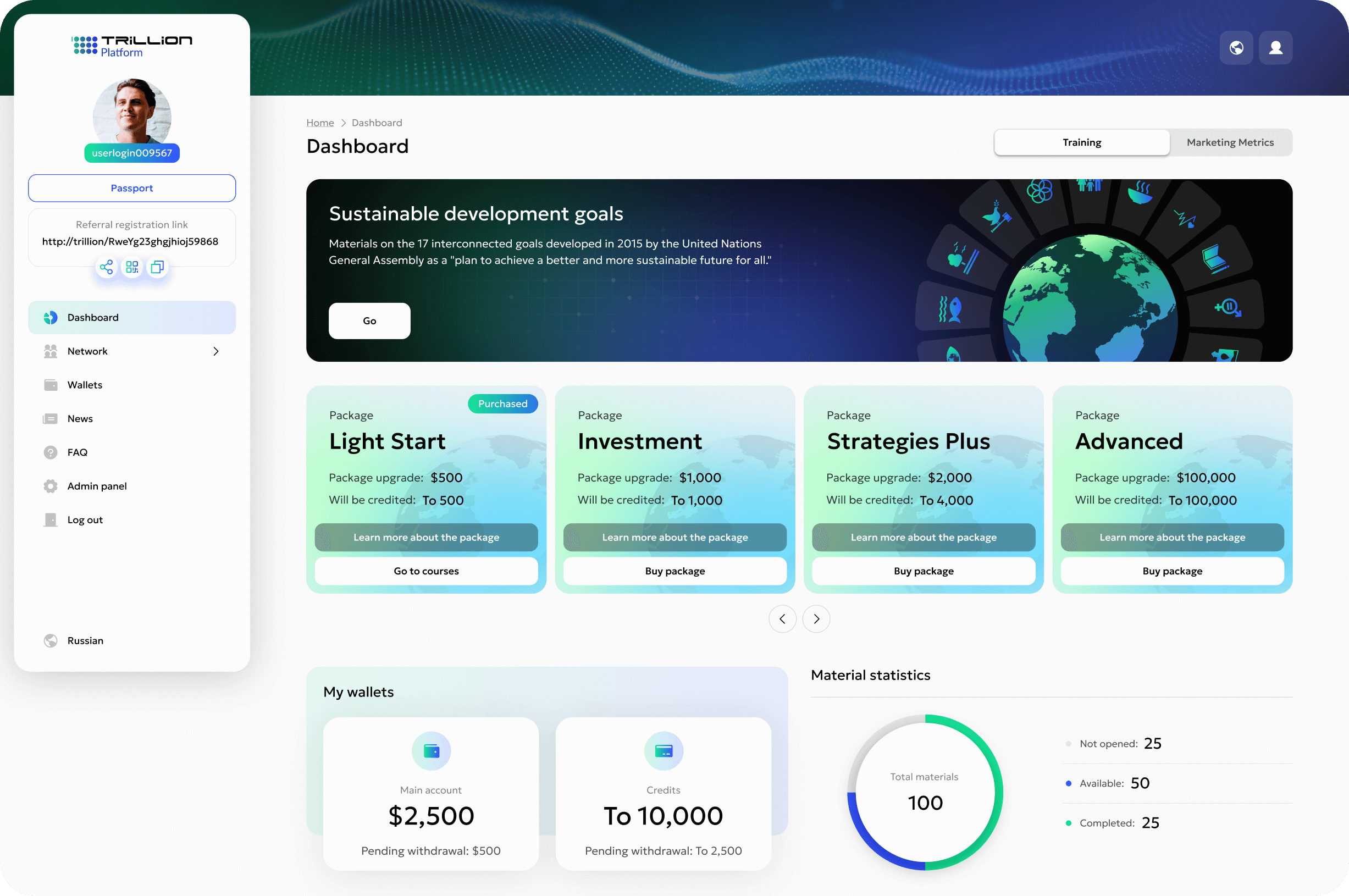Screen dimensions: 1349x896
Task: Log out of the account
Action: (x=86, y=519)
